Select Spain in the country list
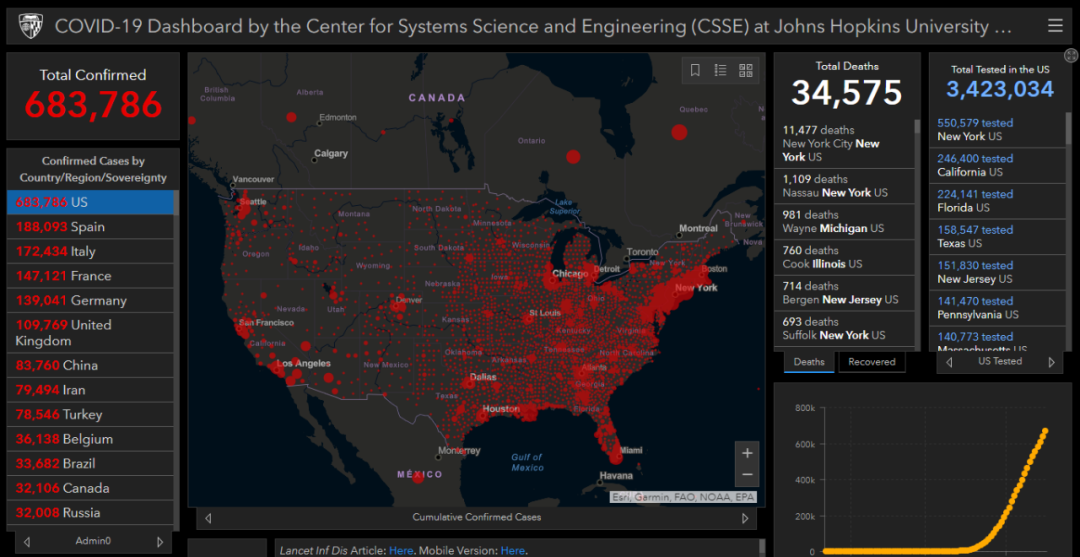The width and height of the screenshot is (1080, 557). (90, 227)
